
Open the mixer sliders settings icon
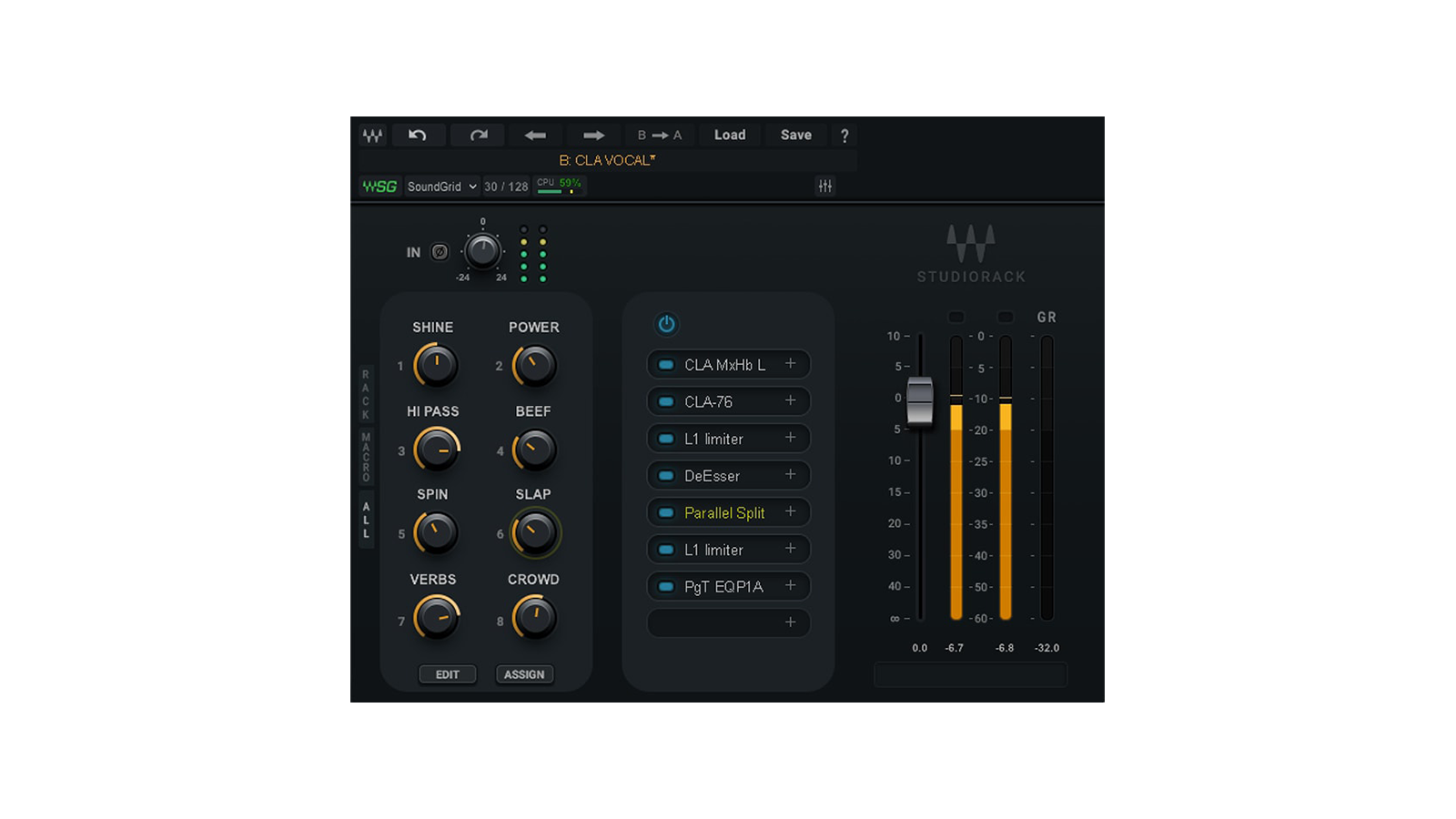pos(825,186)
